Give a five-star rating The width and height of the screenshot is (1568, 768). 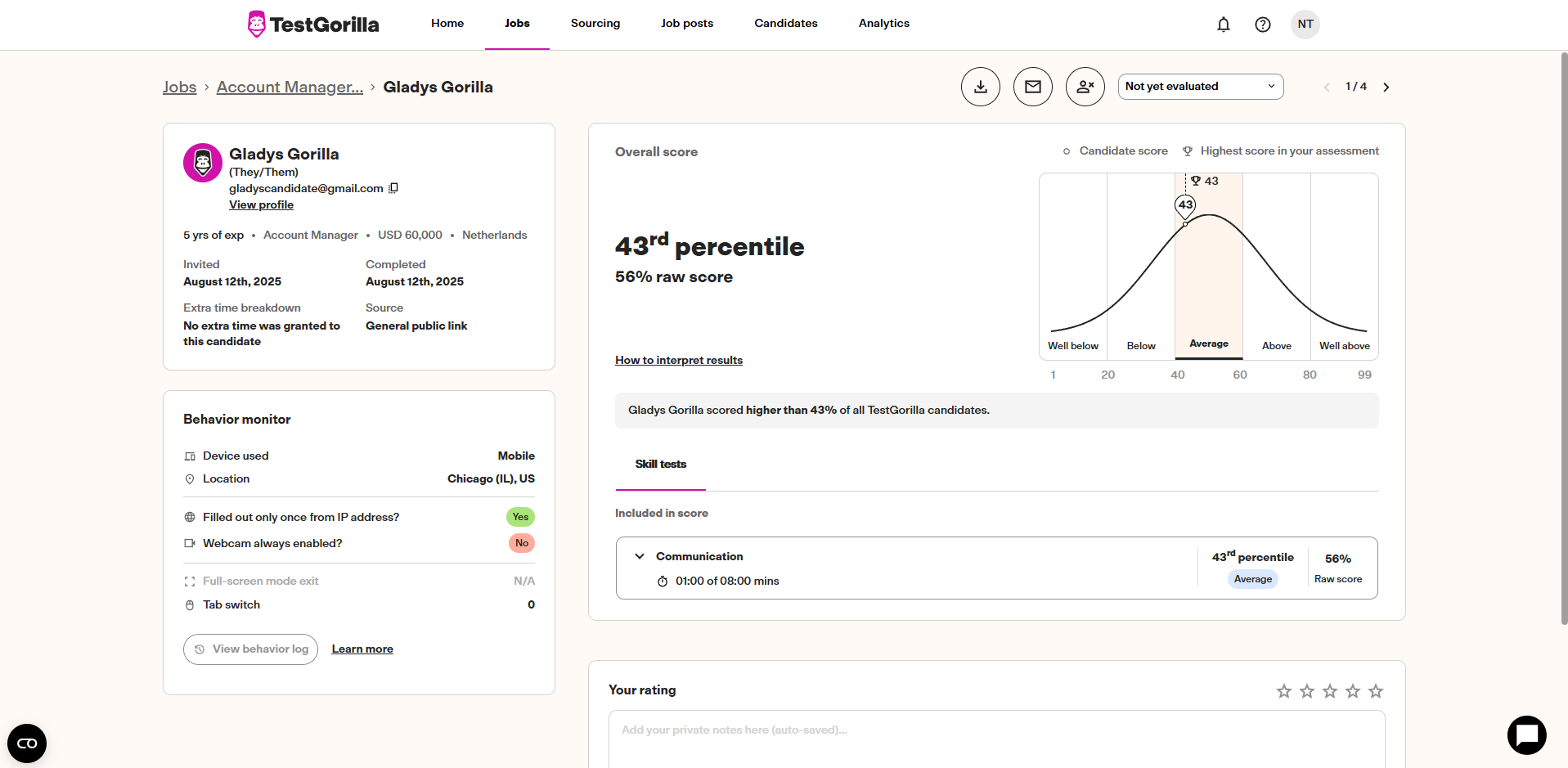[1375, 691]
